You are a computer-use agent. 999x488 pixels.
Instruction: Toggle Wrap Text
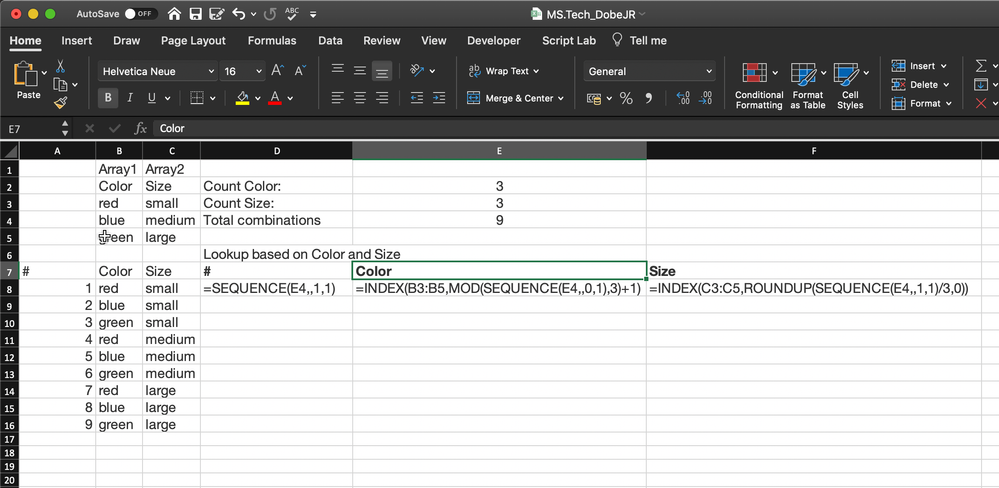503,71
